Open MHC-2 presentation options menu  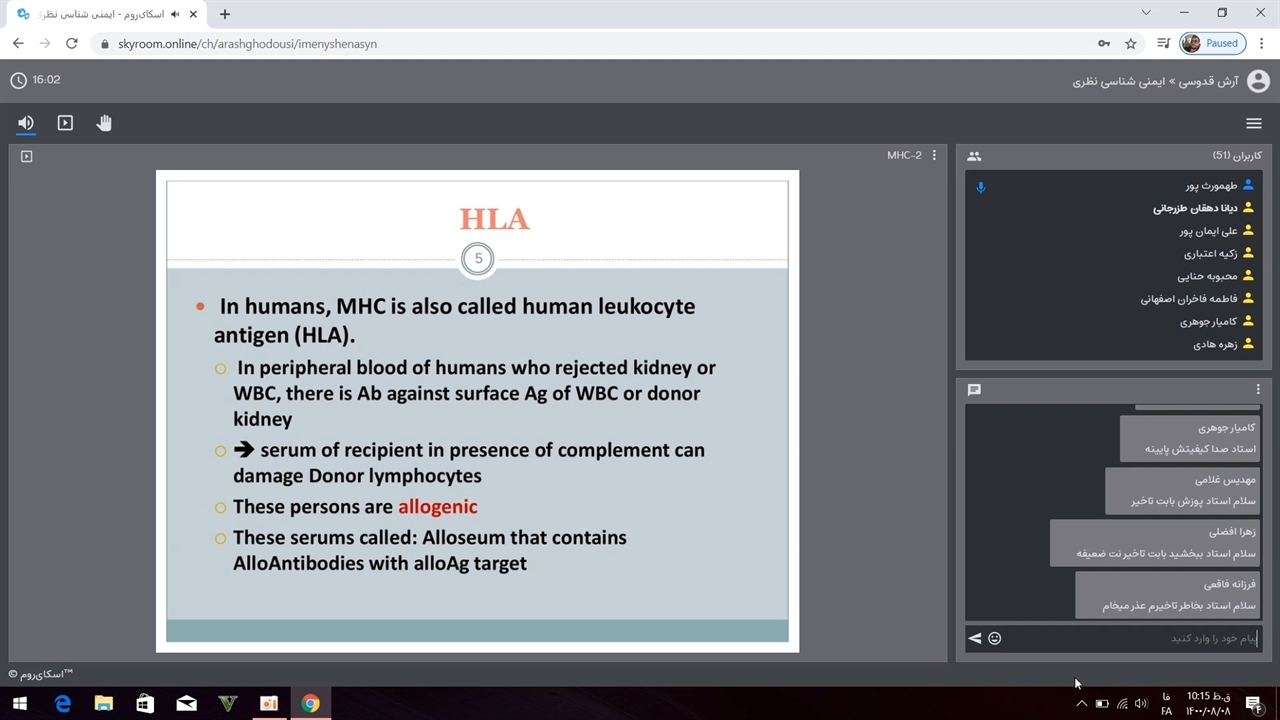tap(934, 155)
